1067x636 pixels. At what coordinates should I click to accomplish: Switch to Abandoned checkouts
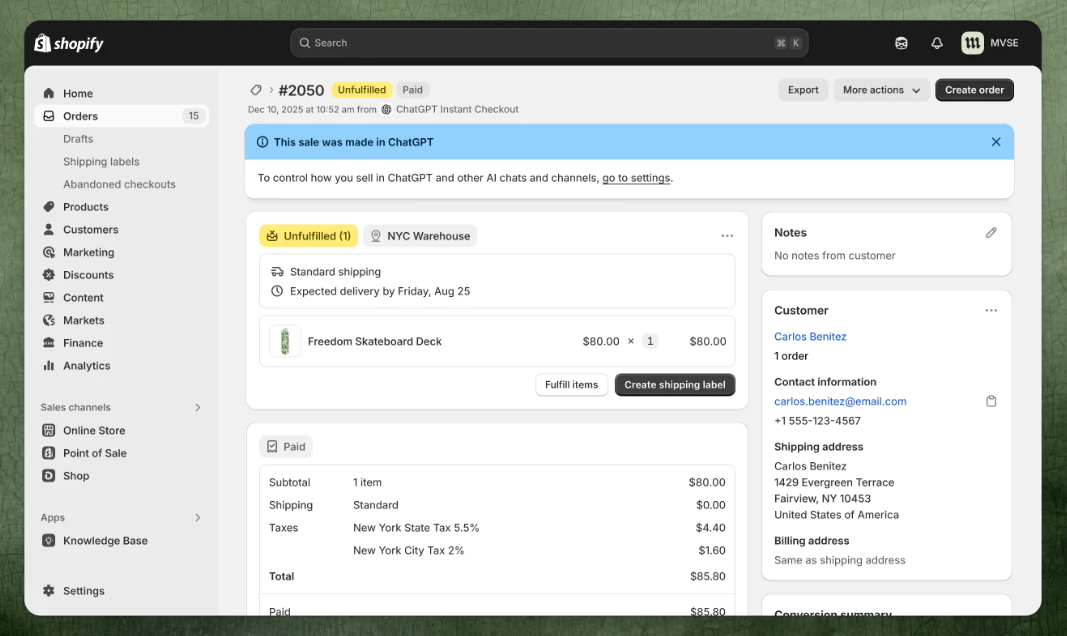[x=119, y=184]
